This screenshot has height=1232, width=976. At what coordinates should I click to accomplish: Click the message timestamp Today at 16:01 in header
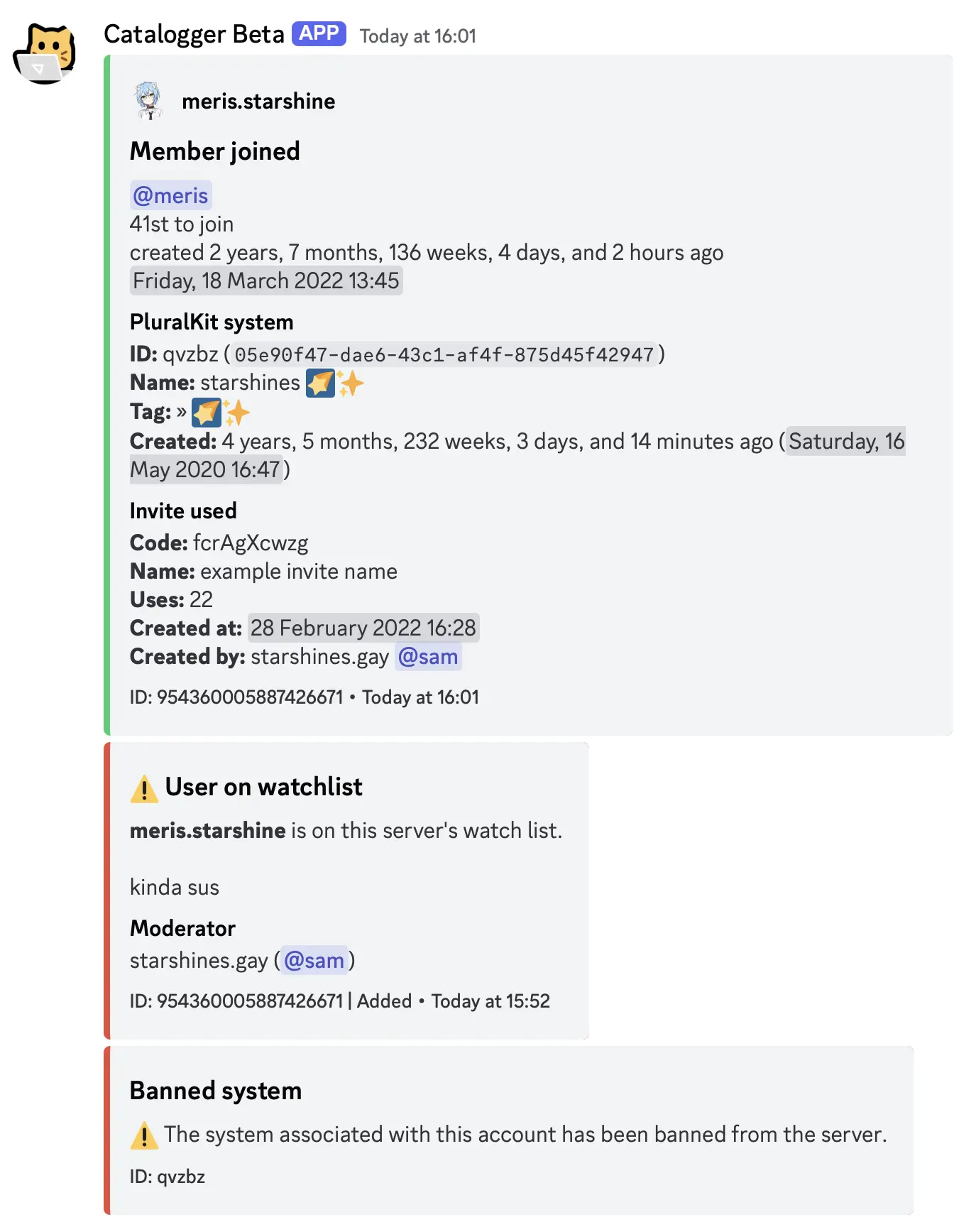point(417,36)
